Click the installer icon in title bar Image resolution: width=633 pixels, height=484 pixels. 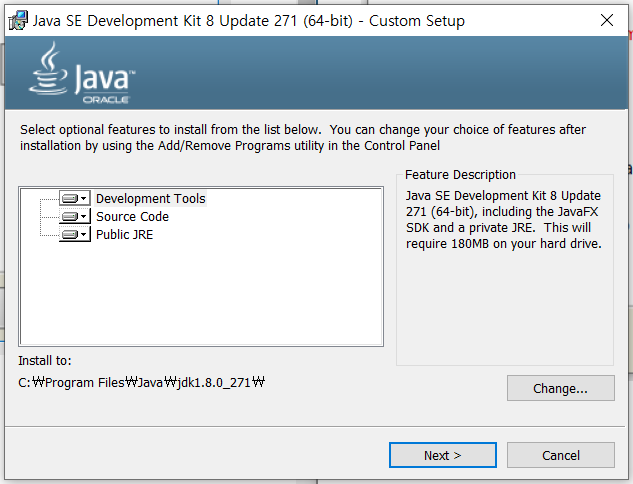point(18,21)
